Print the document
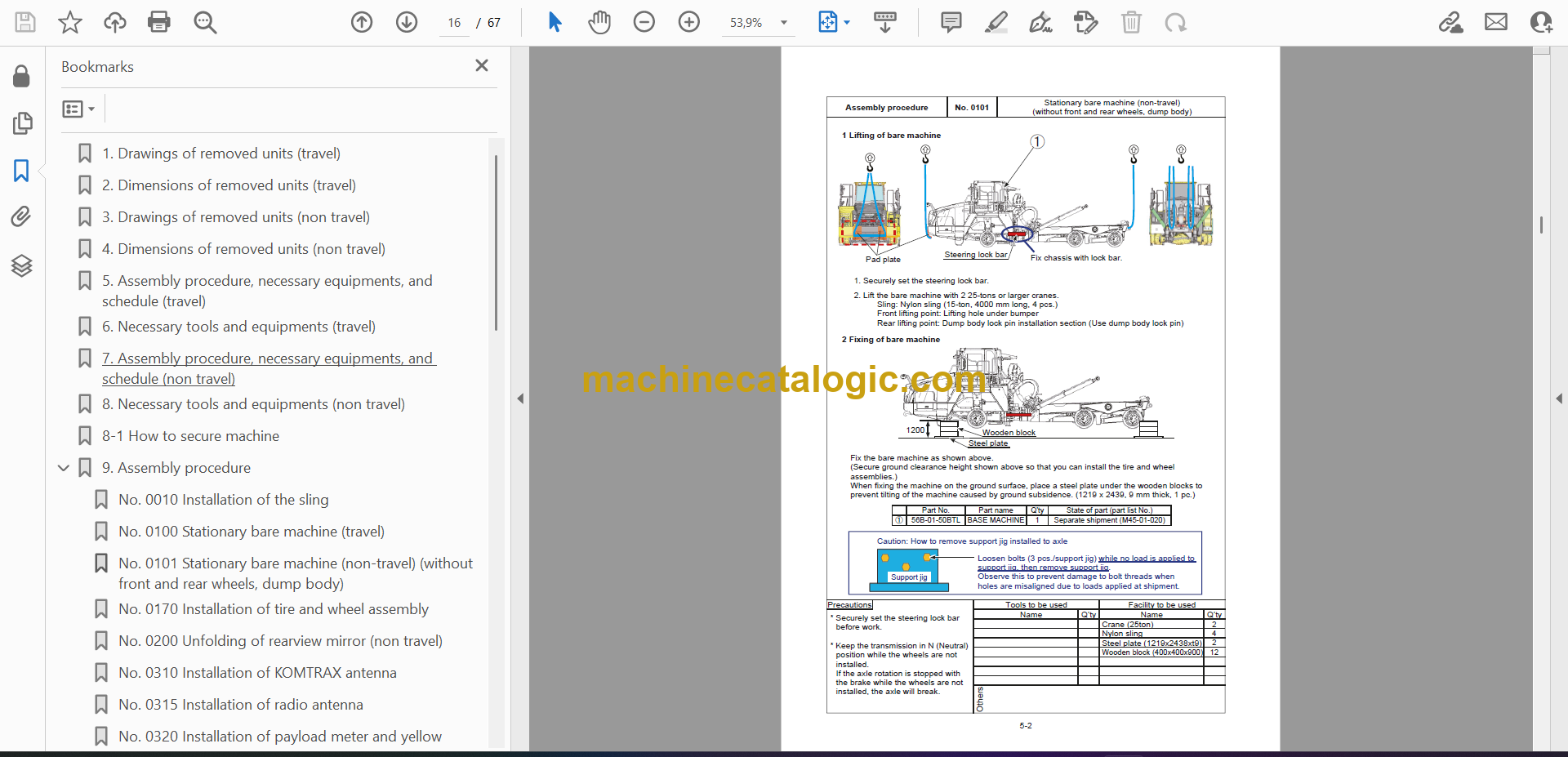 pos(159,22)
